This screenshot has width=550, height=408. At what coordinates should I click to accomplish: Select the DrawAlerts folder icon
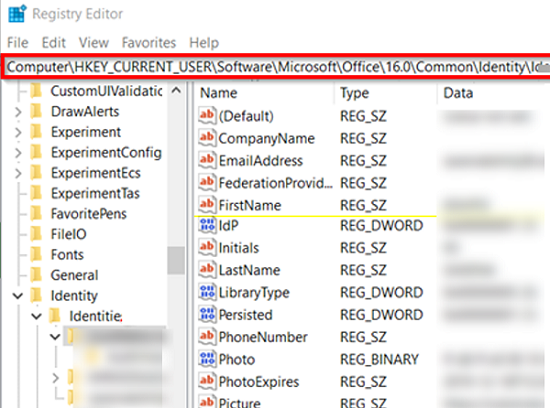(36, 112)
